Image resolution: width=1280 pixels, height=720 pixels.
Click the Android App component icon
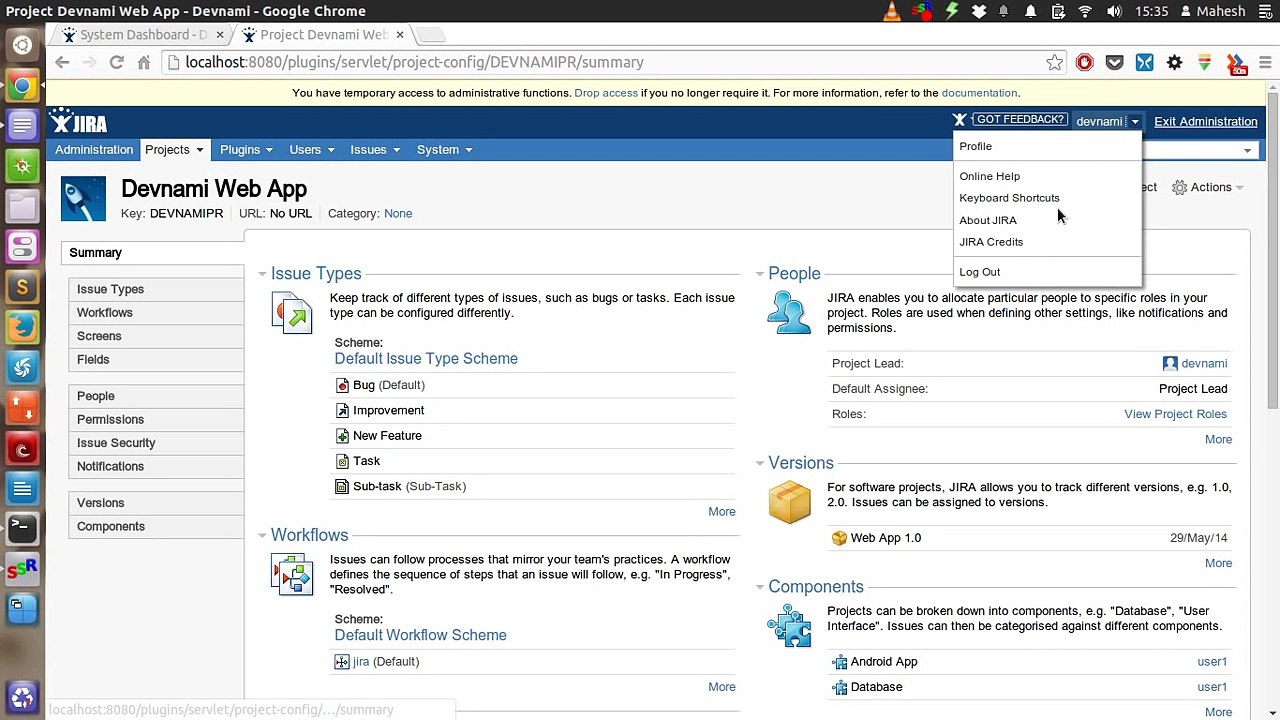pos(839,662)
